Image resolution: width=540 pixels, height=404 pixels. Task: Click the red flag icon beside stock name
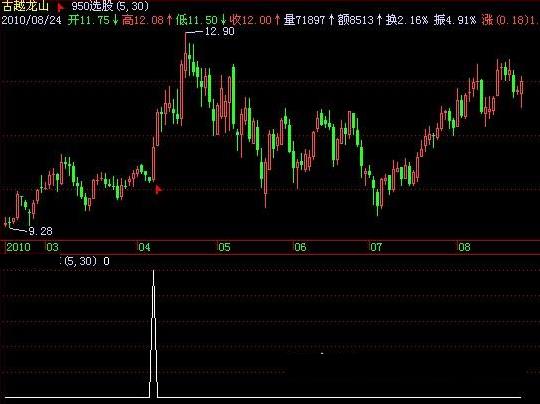pyautogui.click(x=60, y=7)
